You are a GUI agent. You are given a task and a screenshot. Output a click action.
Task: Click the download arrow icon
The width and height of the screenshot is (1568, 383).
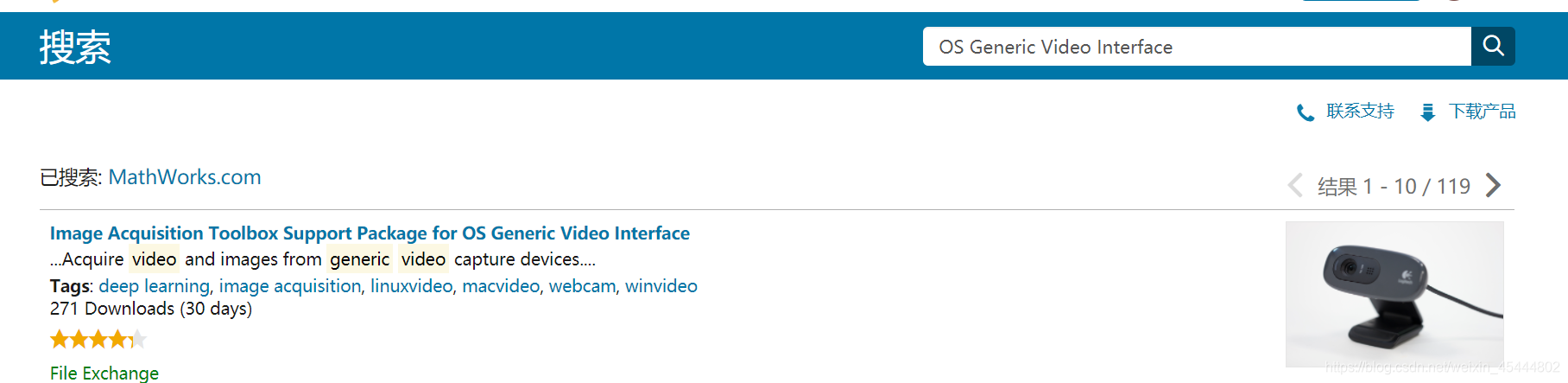1428,112
